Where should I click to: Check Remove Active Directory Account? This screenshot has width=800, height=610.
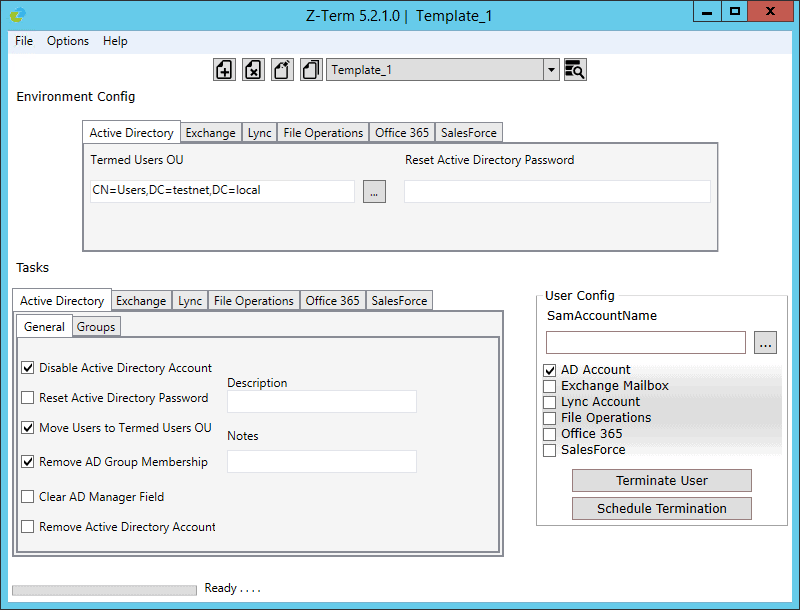(28, 527)
